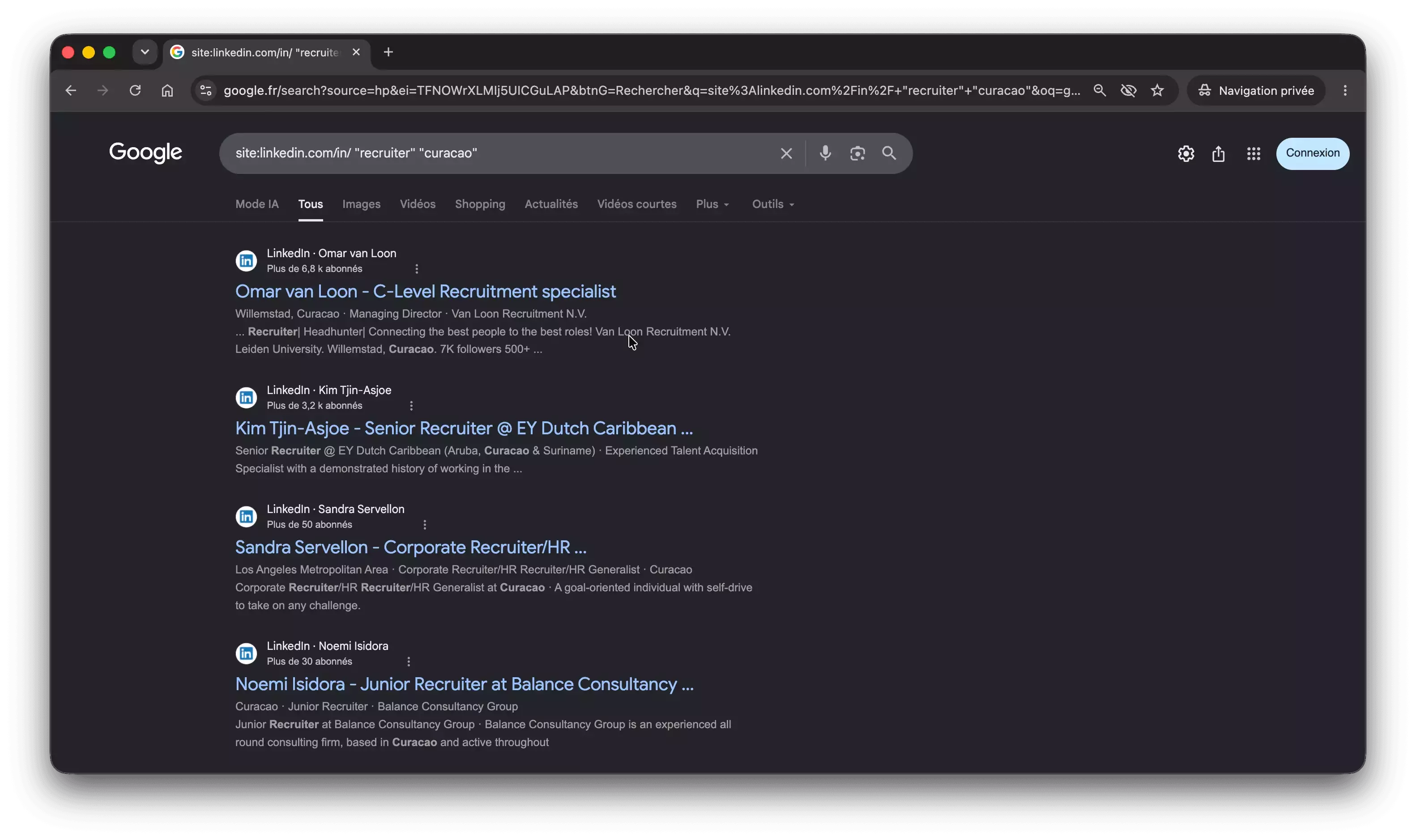Viewport: 1416px width, 840px height.
Task: Switch to Vidéos courtes tab
Action: (x=636, y=204)
